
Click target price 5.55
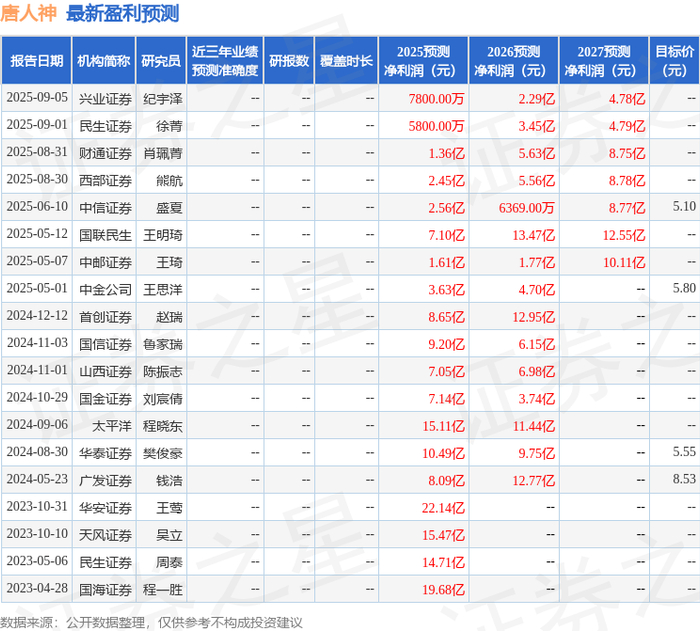click(x=684, y=452)
